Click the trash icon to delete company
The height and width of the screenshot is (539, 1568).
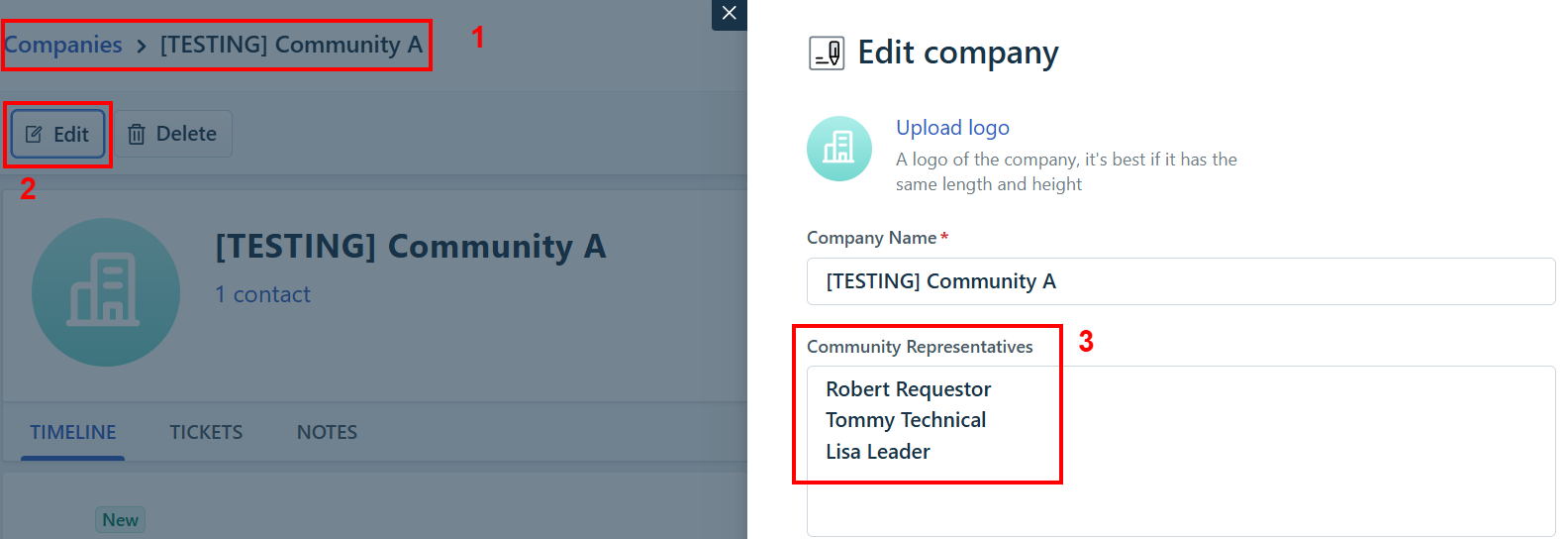137,135
